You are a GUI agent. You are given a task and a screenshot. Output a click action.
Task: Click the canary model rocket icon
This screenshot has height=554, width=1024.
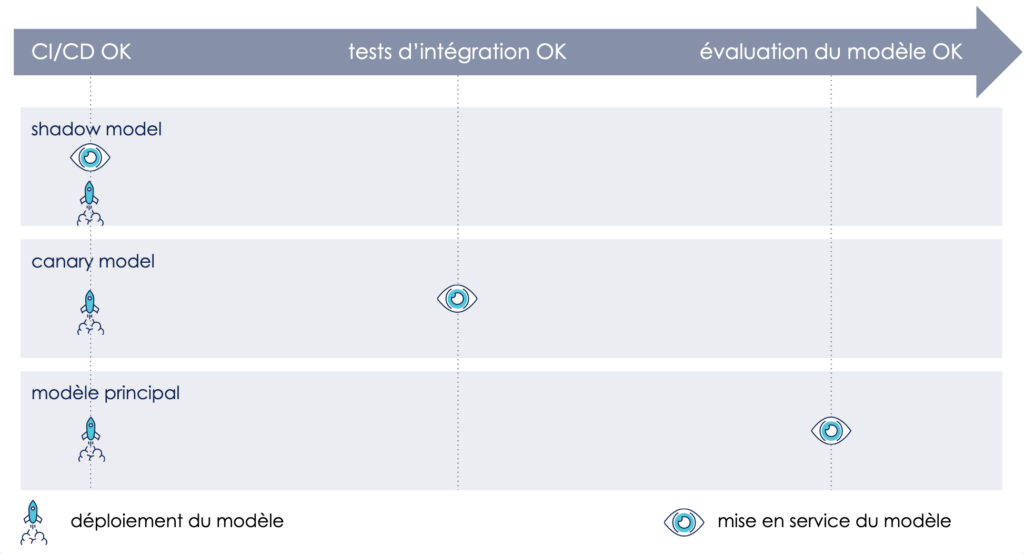point(90,311)
